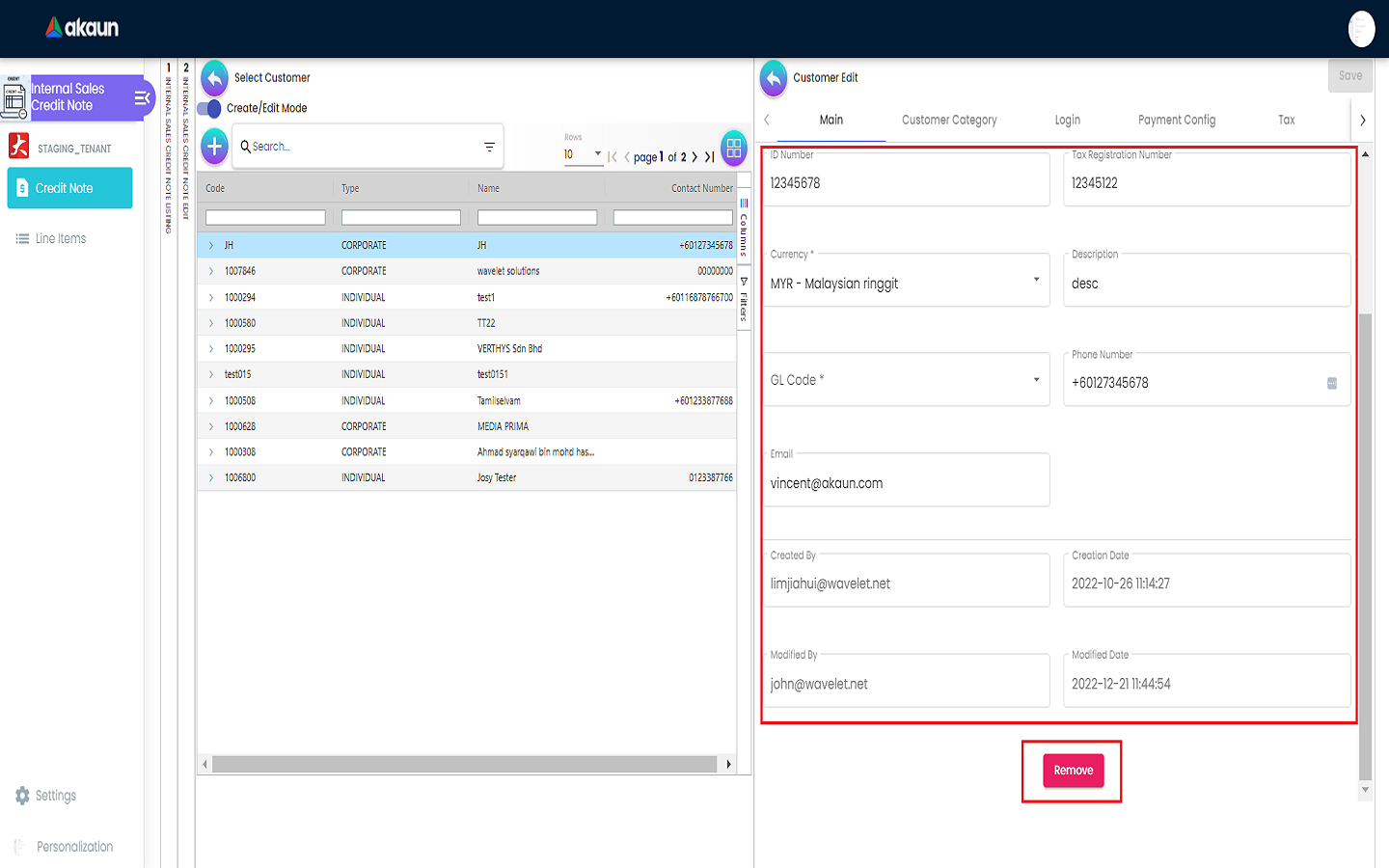
Task: Collapse the Internal Sales Credit Note sidebar menu
Action: 142,97
